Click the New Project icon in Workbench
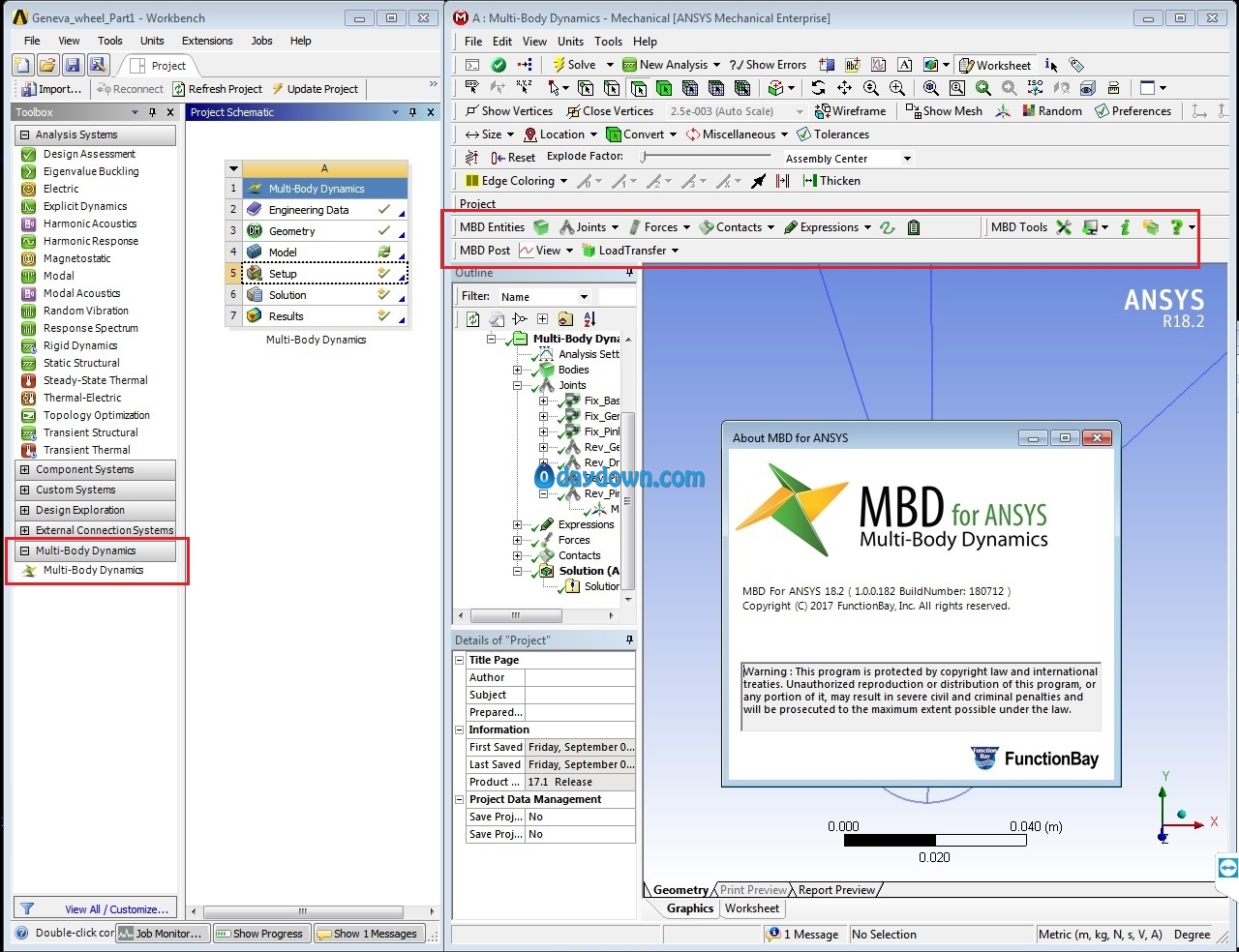The width and height of the screenshot is (1239, 952). tap(22, 65)
